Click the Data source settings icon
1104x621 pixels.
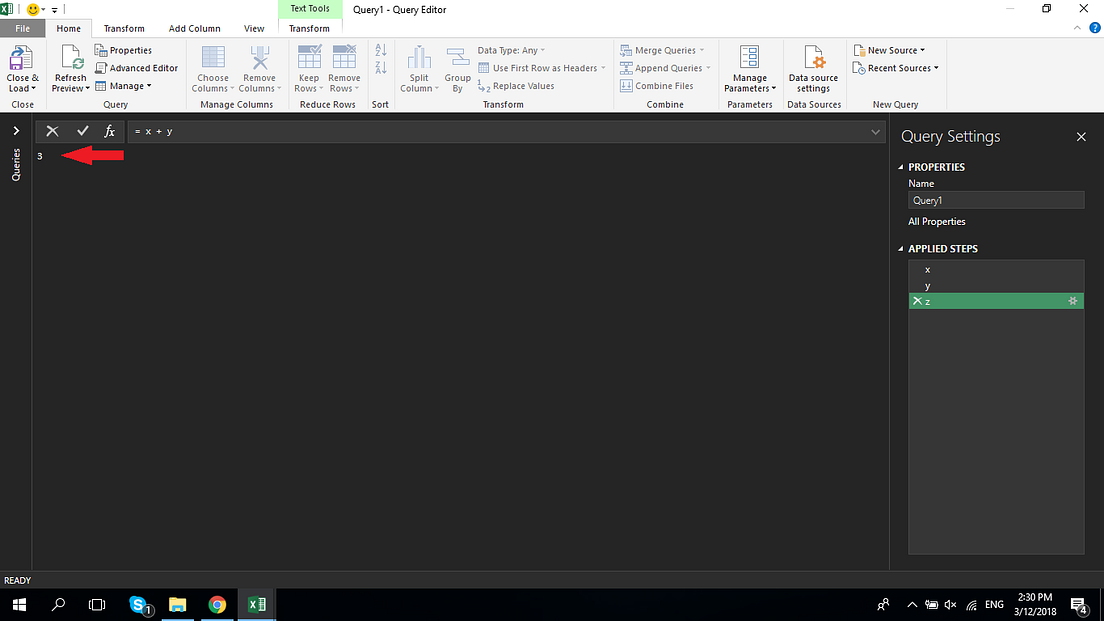coord(813,67)
